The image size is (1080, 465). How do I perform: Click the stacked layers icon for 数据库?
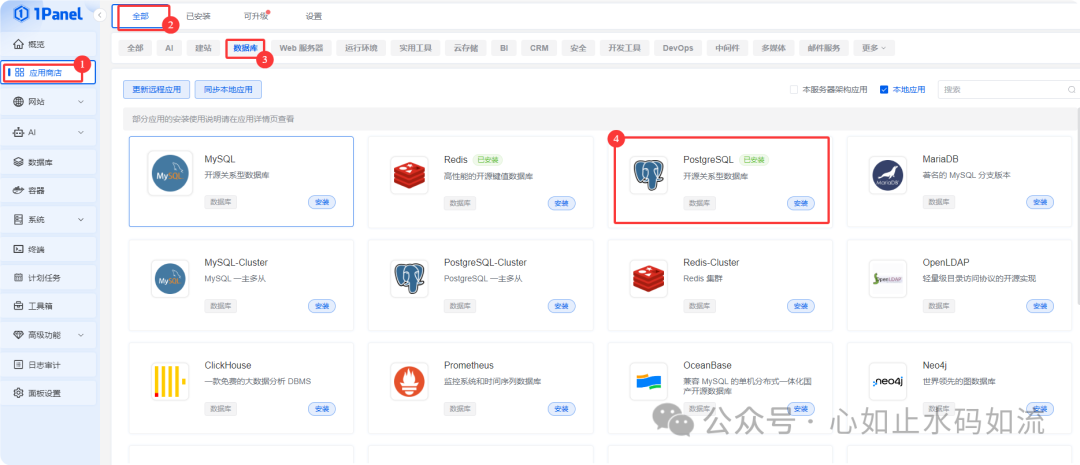[19, 163]
